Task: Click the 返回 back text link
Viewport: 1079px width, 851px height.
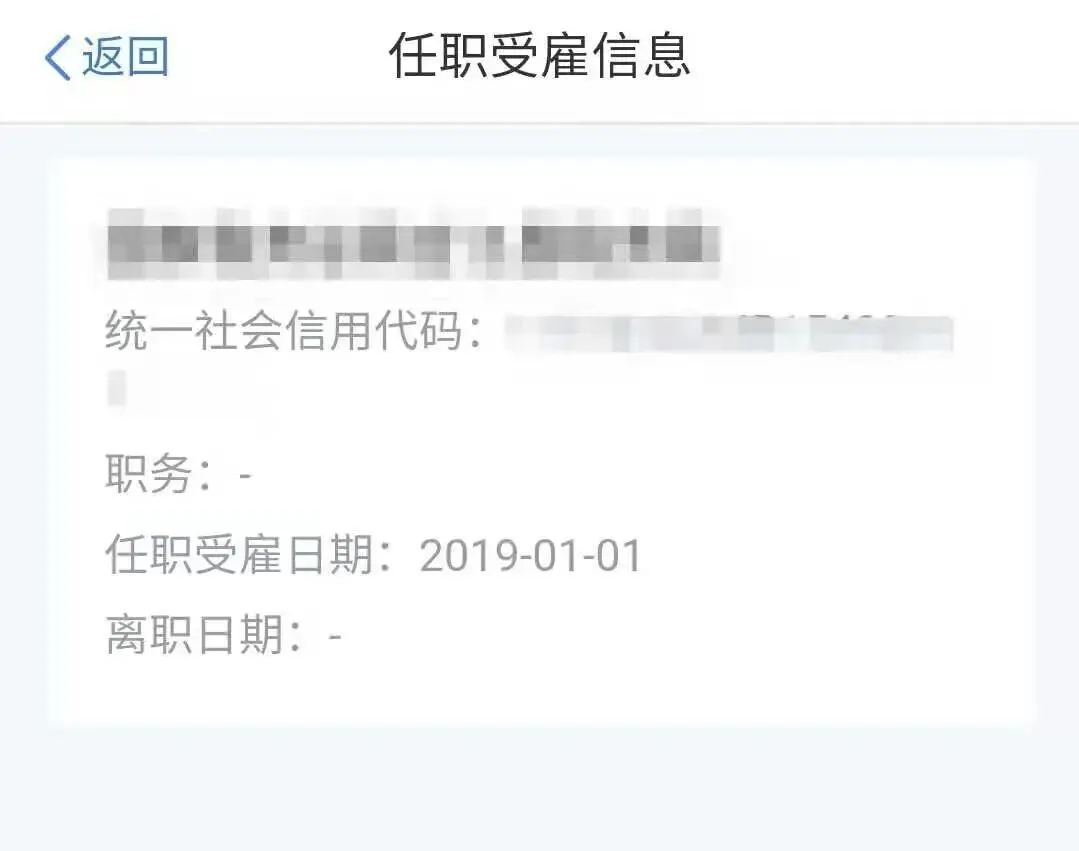Action: [x=125, y=56]
